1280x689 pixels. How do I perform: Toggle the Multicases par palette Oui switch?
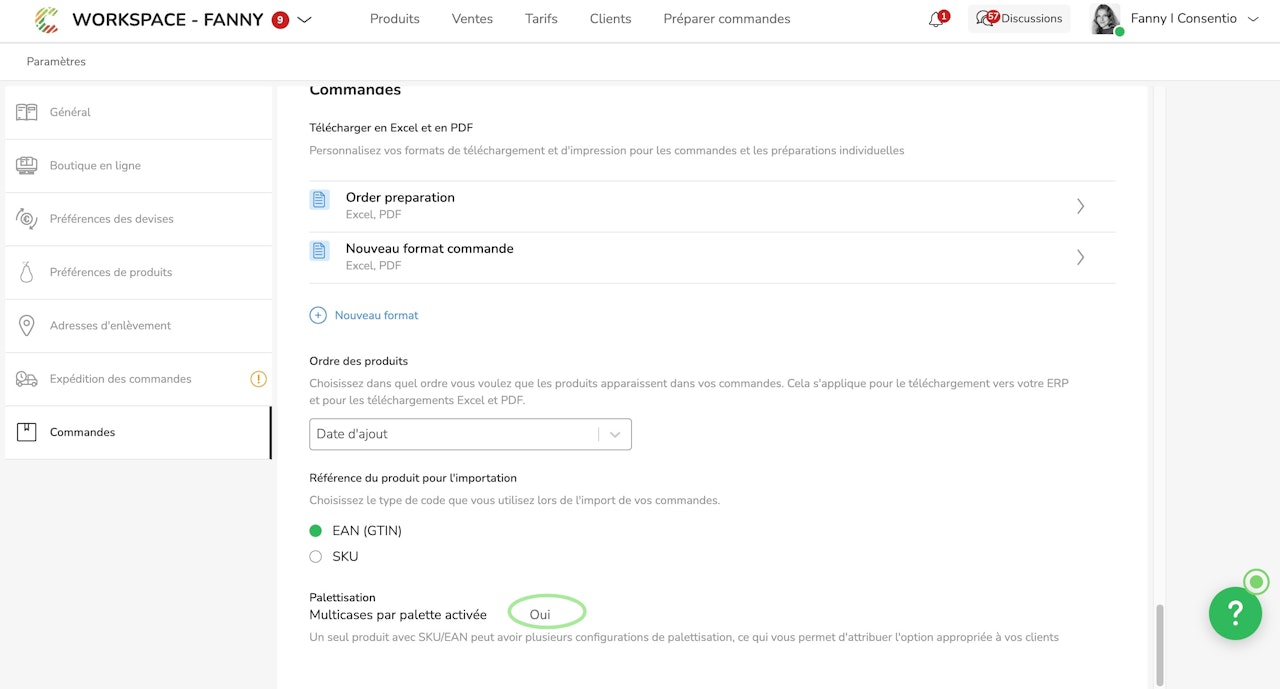click(546, 614)
